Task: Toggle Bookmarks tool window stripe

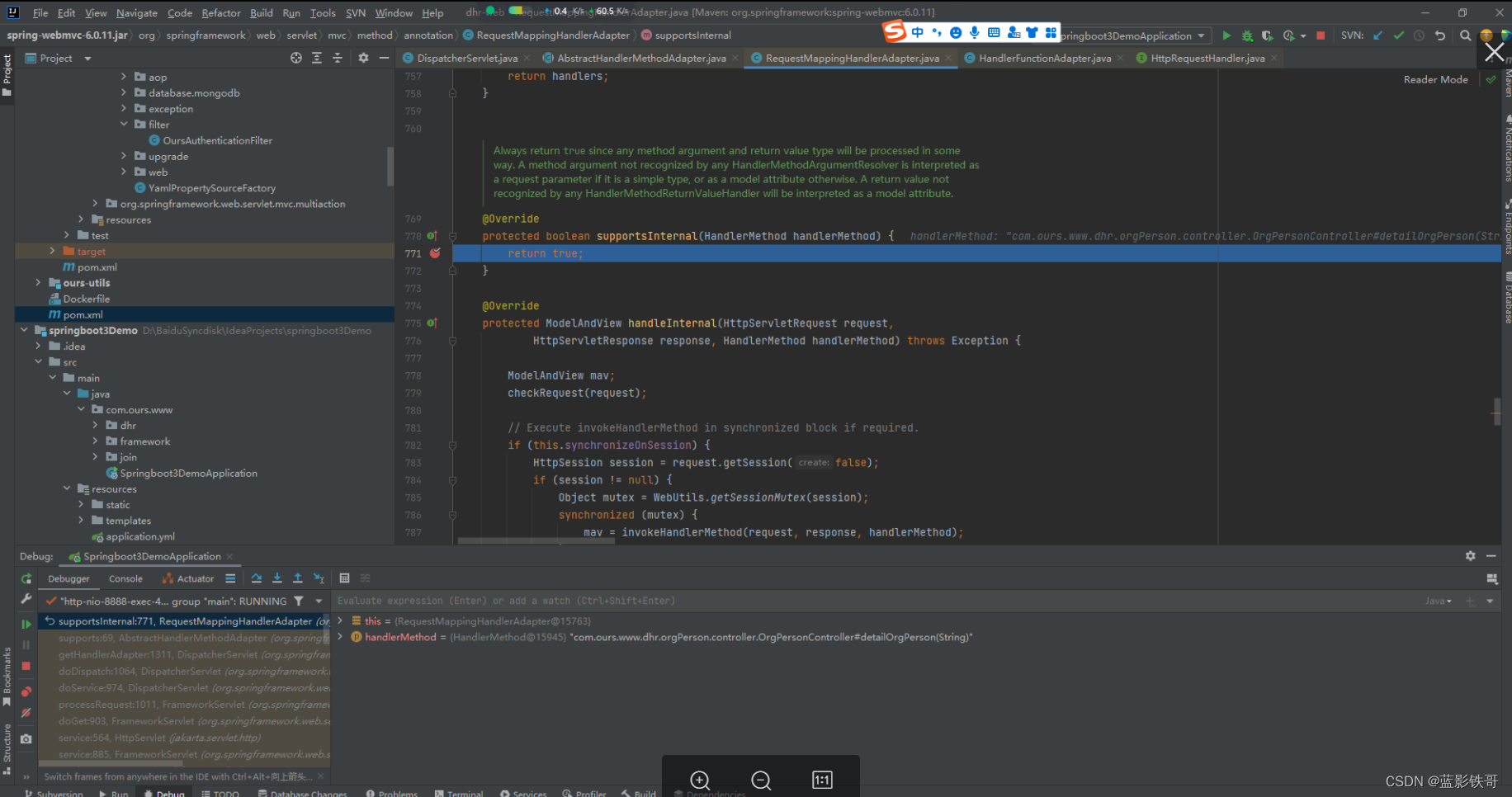Action: (7, 677)
